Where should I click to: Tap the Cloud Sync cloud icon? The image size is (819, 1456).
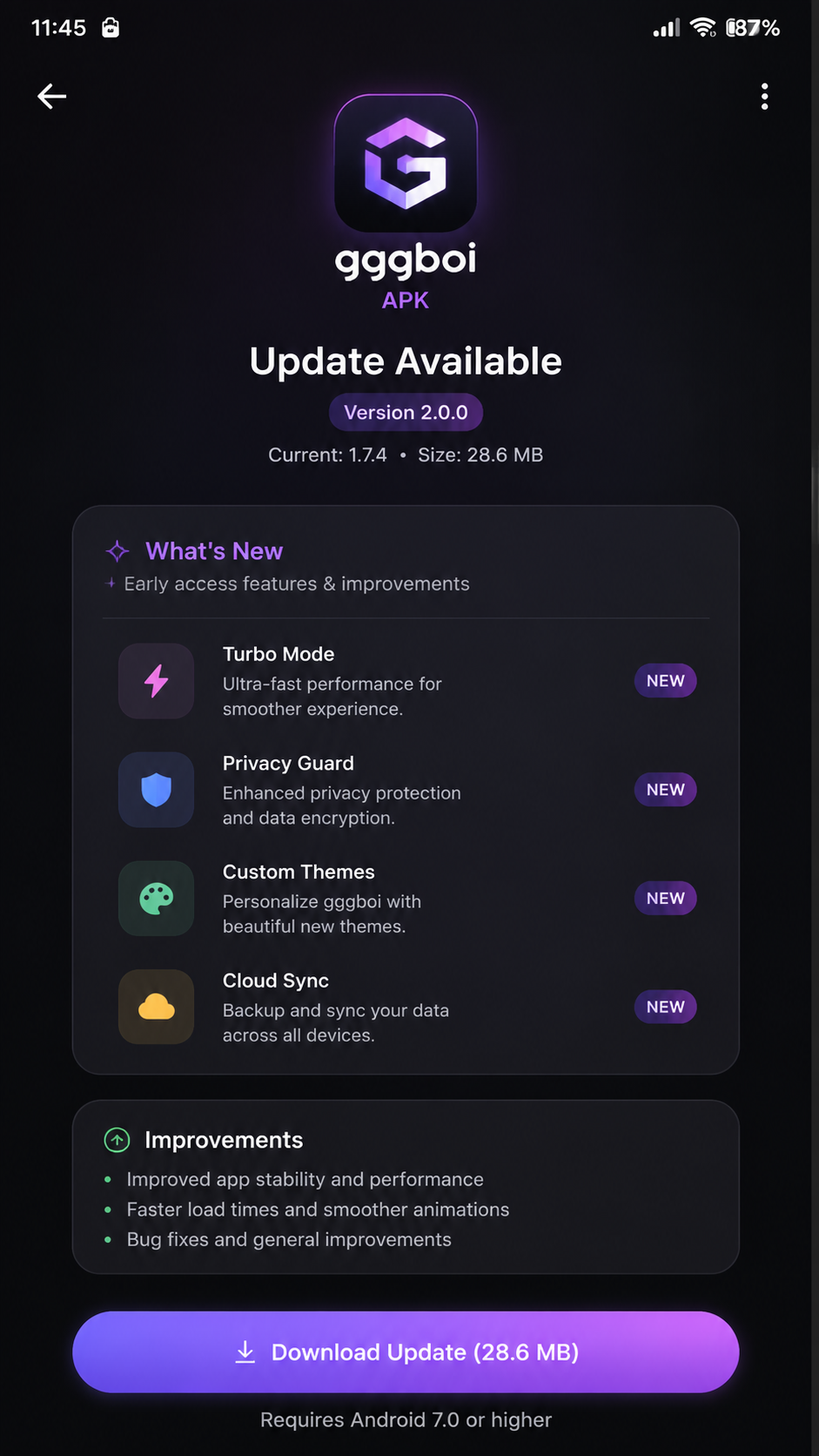pyautogui.click(x=157, y=1007)
